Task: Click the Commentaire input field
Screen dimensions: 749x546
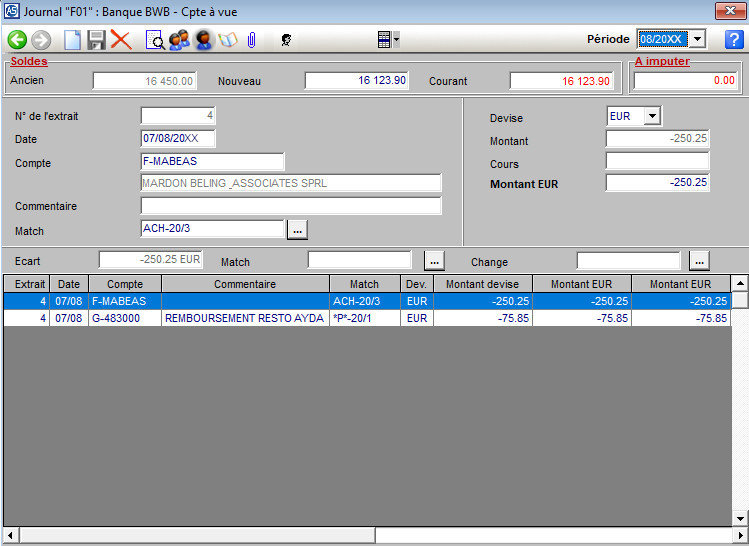Action: tap(290, 206)
